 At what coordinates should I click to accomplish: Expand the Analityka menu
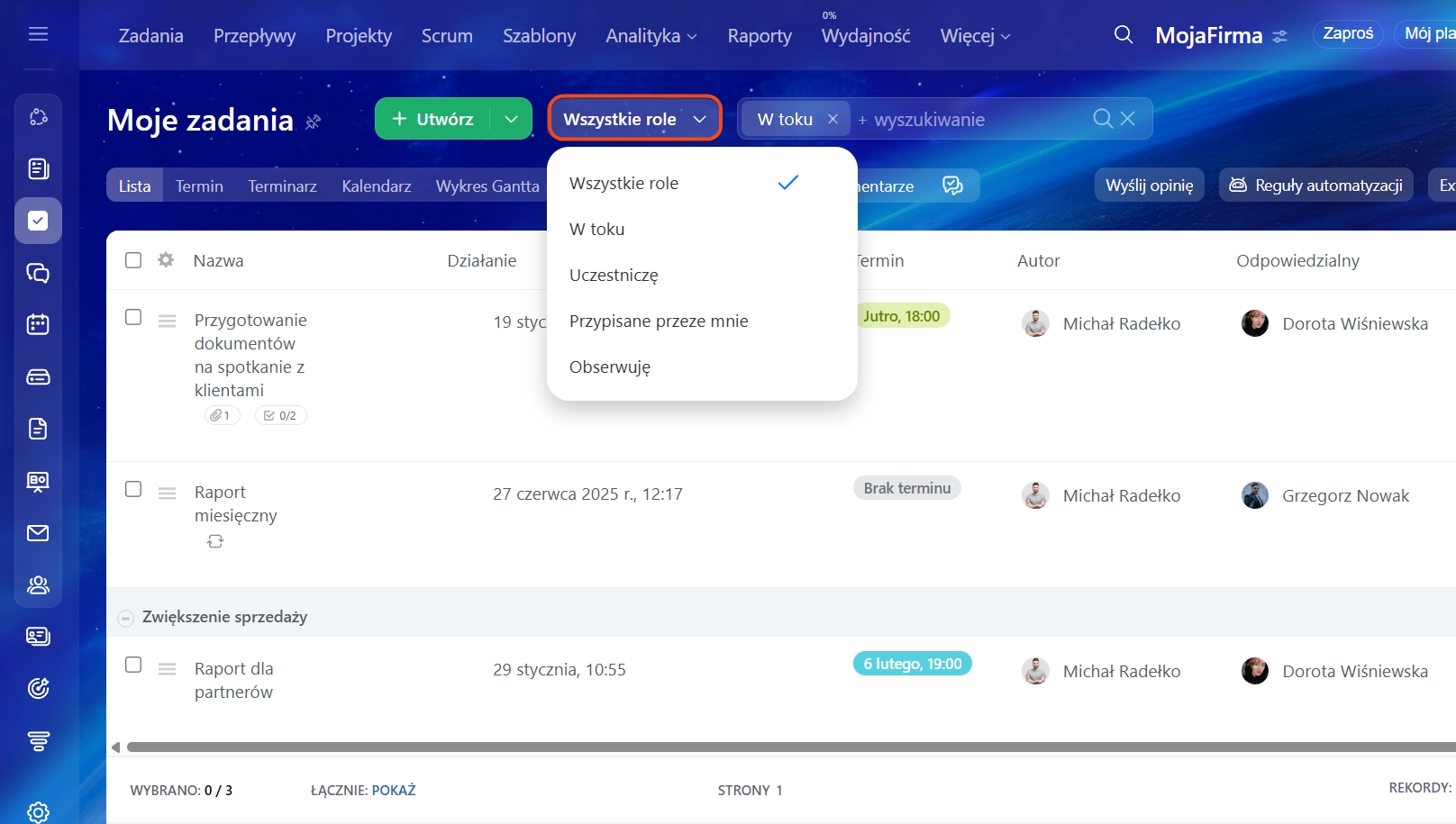point(651,36)
